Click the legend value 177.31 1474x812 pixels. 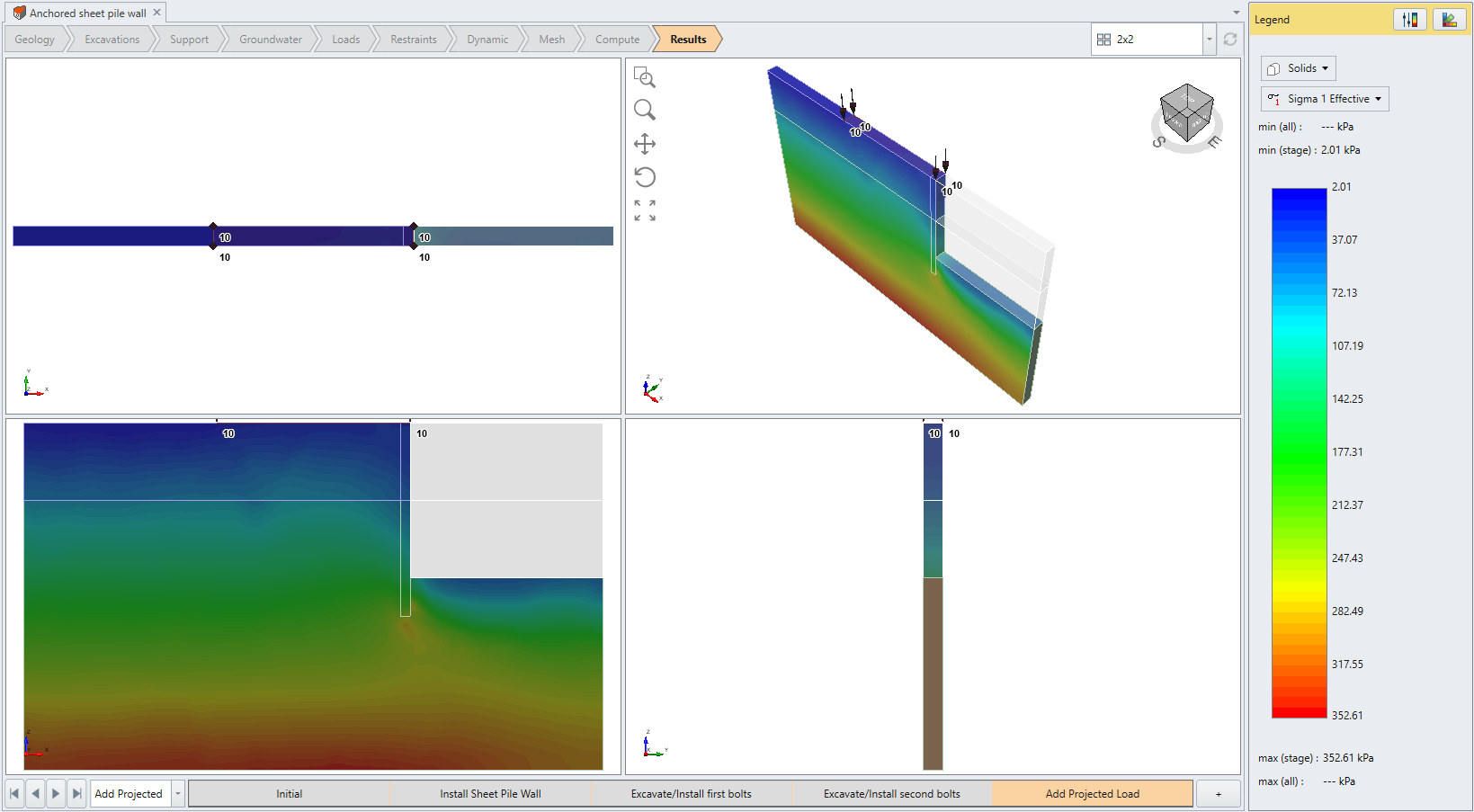point(1347,452)
